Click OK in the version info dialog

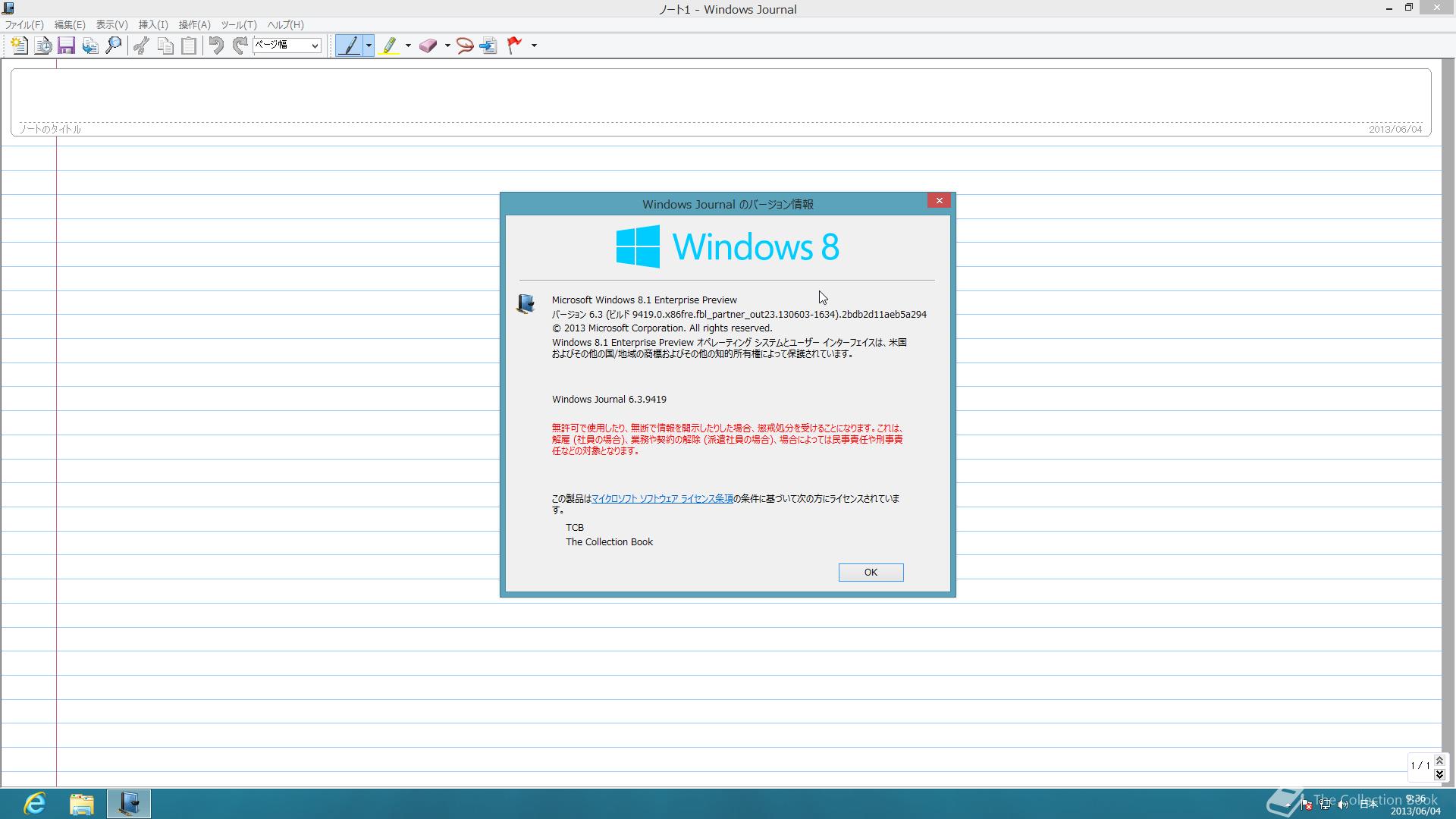pyautogui.click(x=871, y=573)
